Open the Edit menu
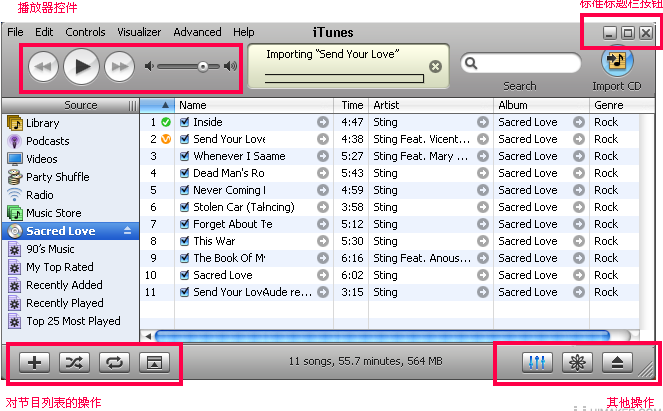 [44, 32]
